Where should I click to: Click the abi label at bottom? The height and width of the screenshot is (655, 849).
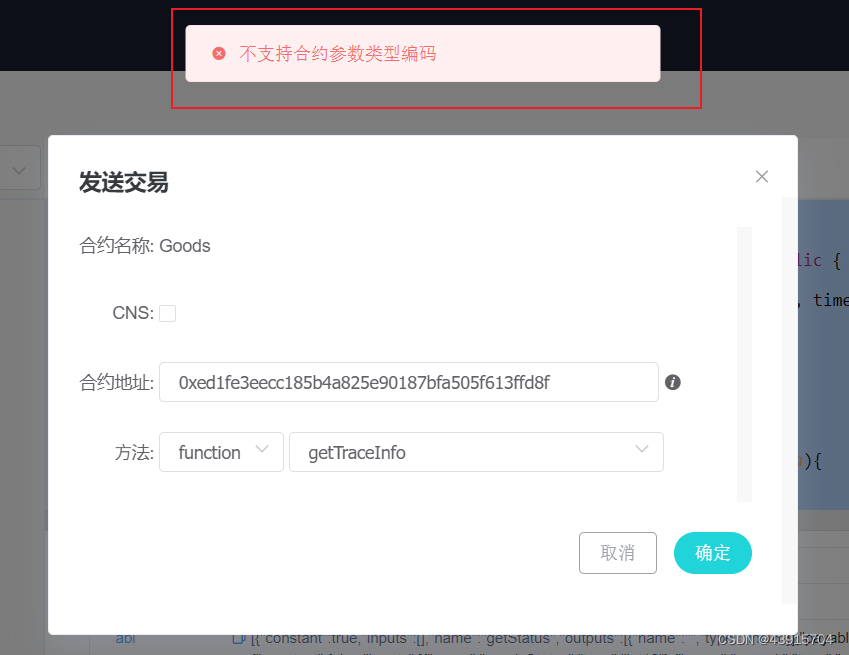pyautogui.click(x=125, y=638)
